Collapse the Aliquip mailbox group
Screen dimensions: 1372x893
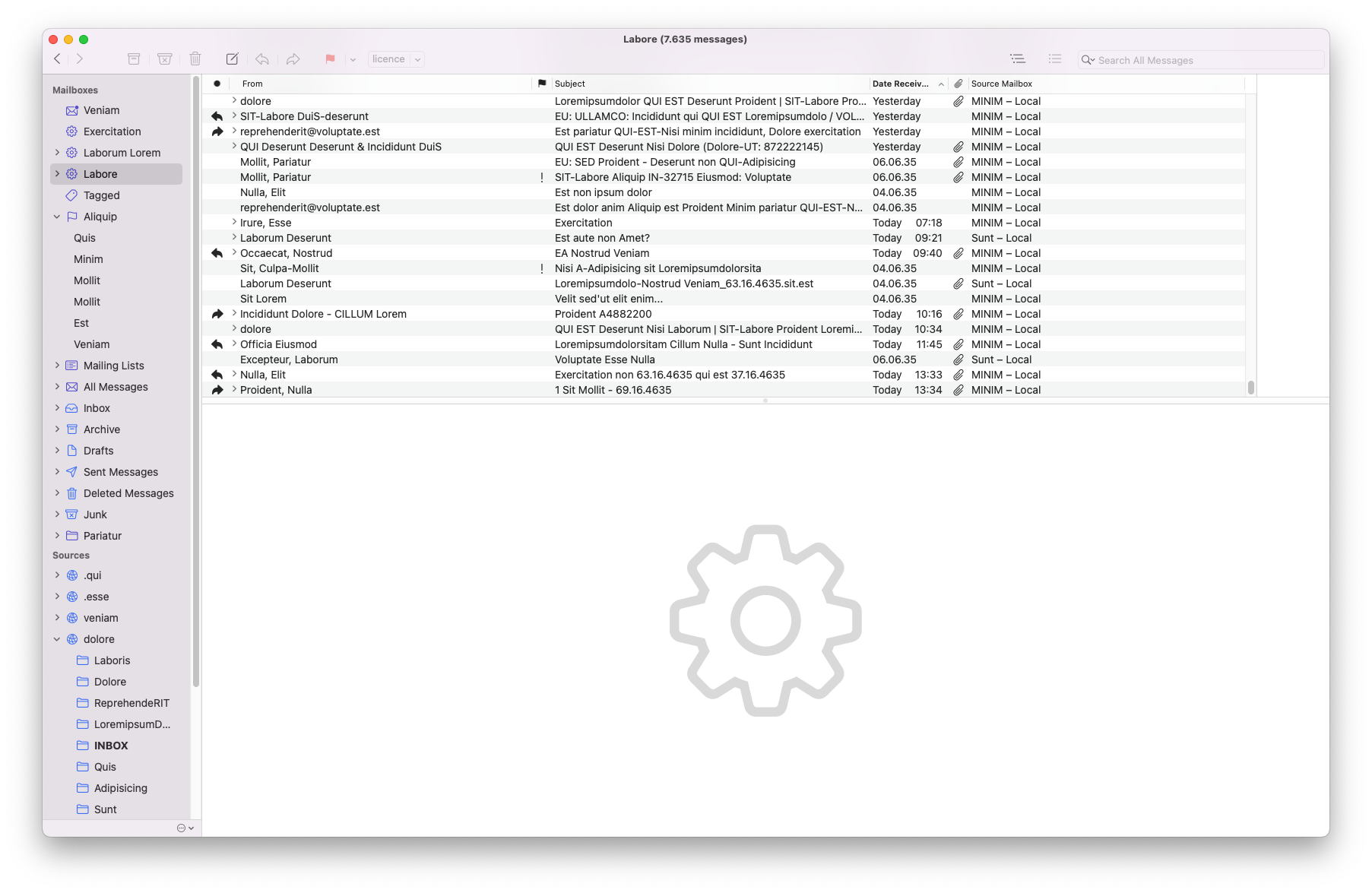click(57, 217)
